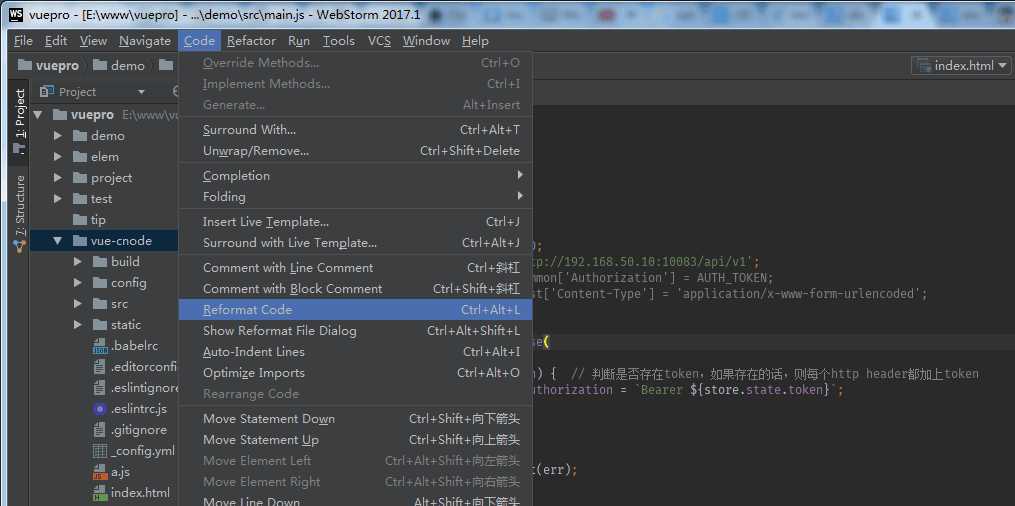This screenshot has width=1015, height=506.
Task: Select the .eslintignore file
Action: [135, 388]
